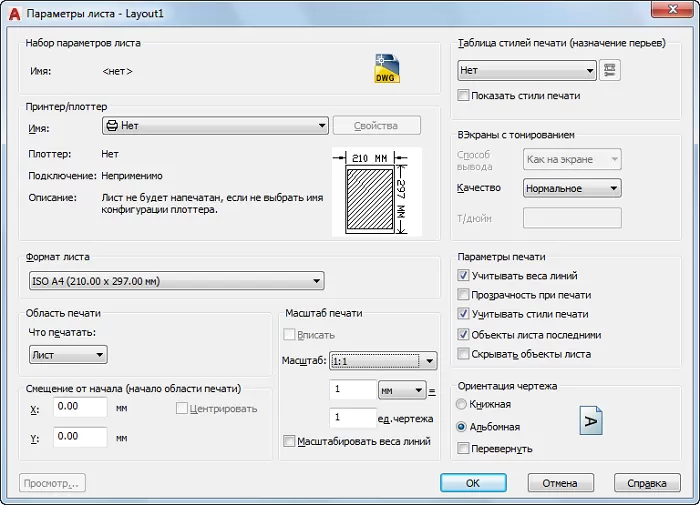Open the printer/plotter name dropdown

pyautogui.click(x=215, y=126)
